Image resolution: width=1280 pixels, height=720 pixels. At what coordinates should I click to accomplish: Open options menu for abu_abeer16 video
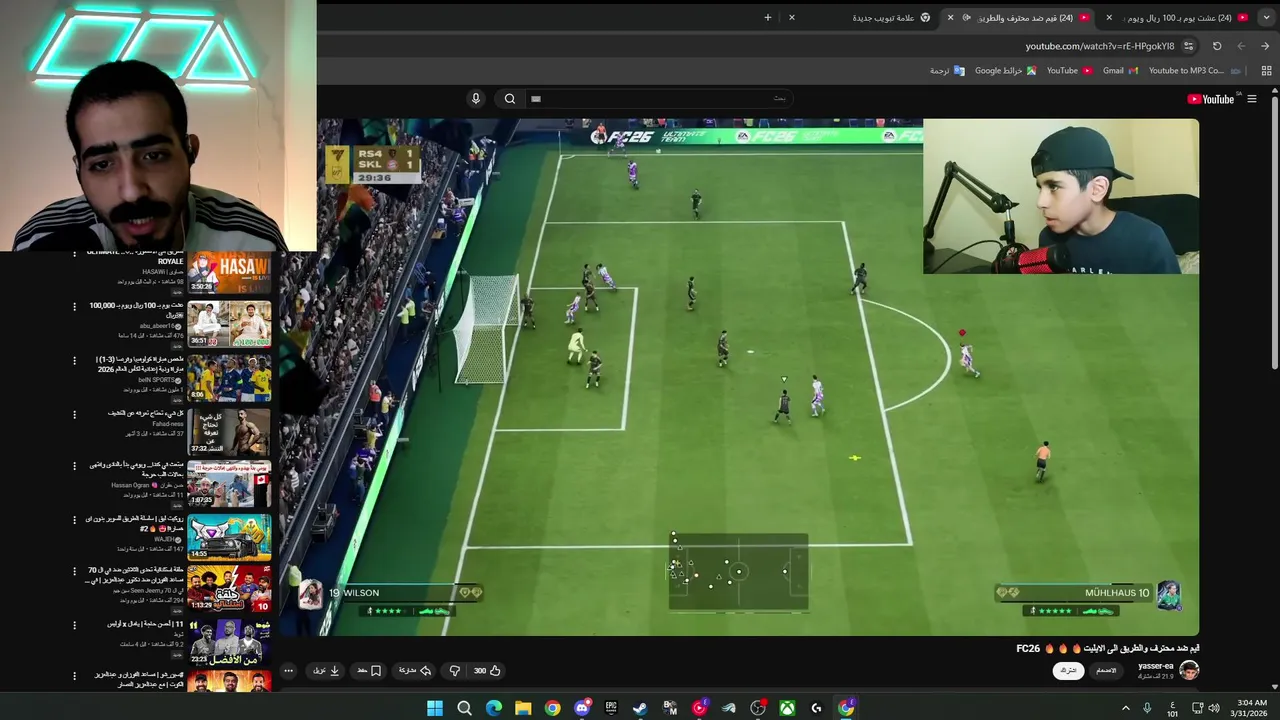[74, 307]
